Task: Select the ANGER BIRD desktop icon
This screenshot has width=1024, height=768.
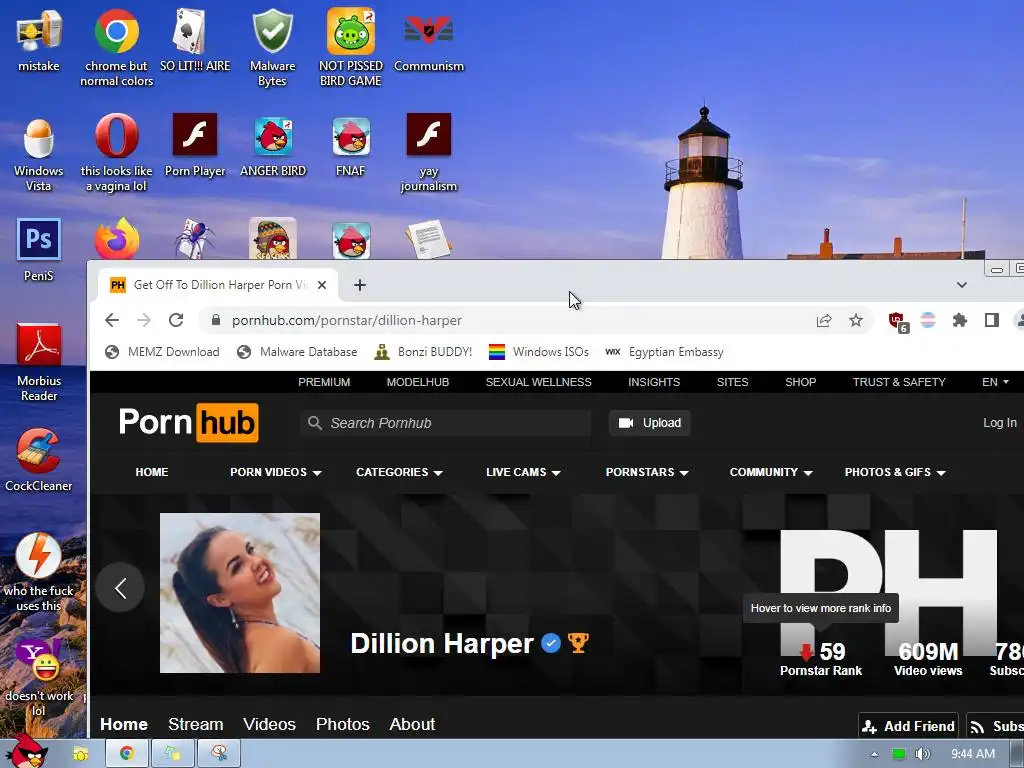Action: coord(273,146)
